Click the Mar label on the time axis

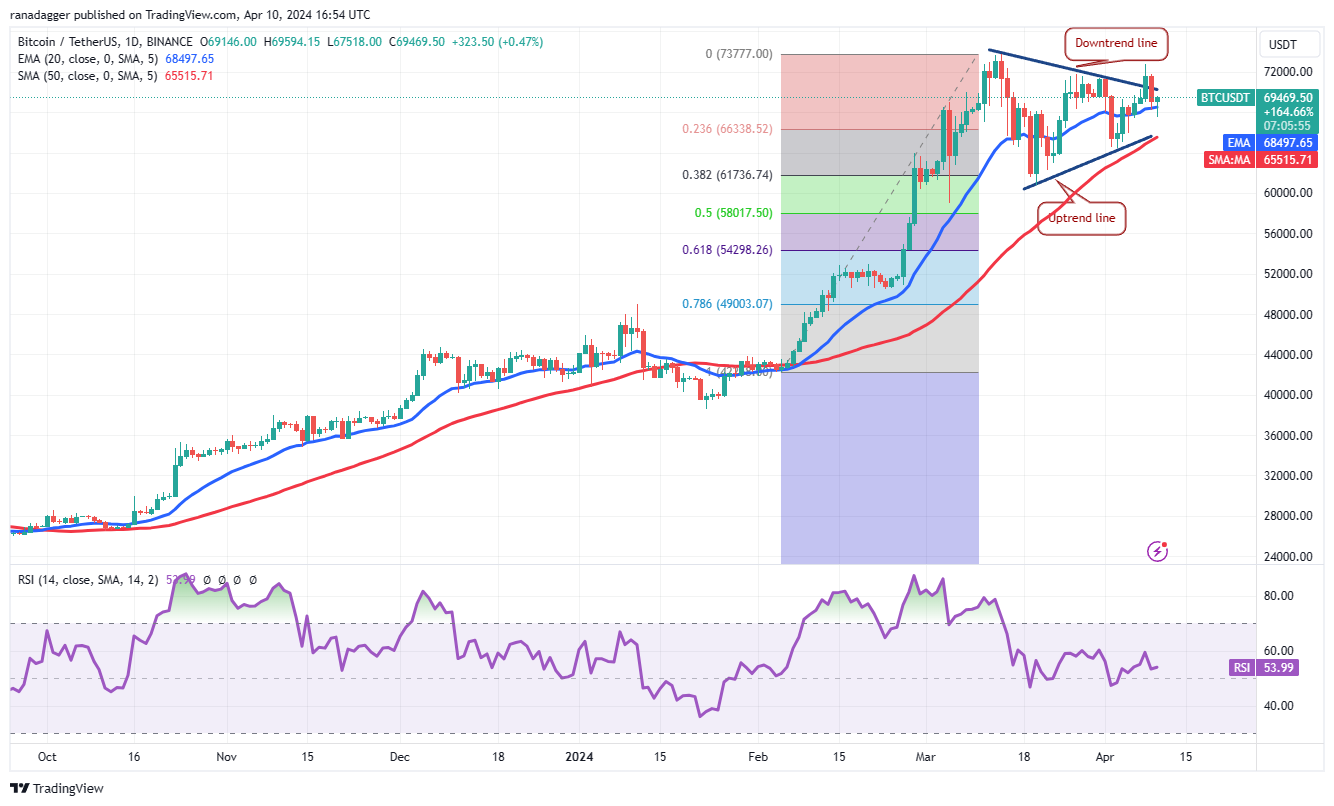click(x=925, y=757)
